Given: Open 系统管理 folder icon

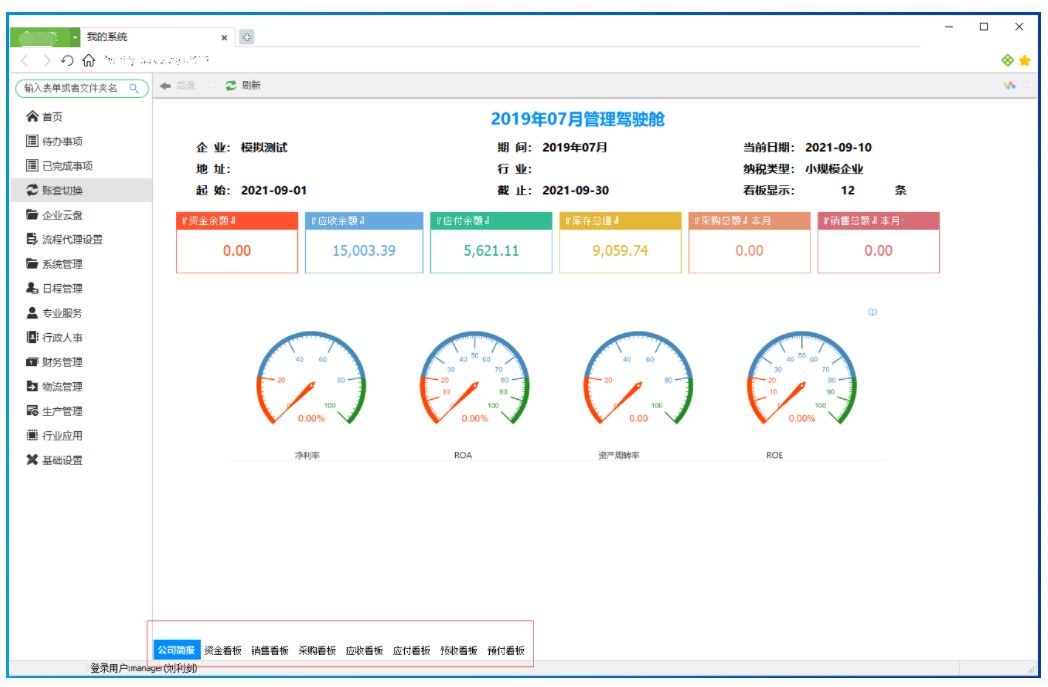Looking at the screenshot, I should pos(31,263).
